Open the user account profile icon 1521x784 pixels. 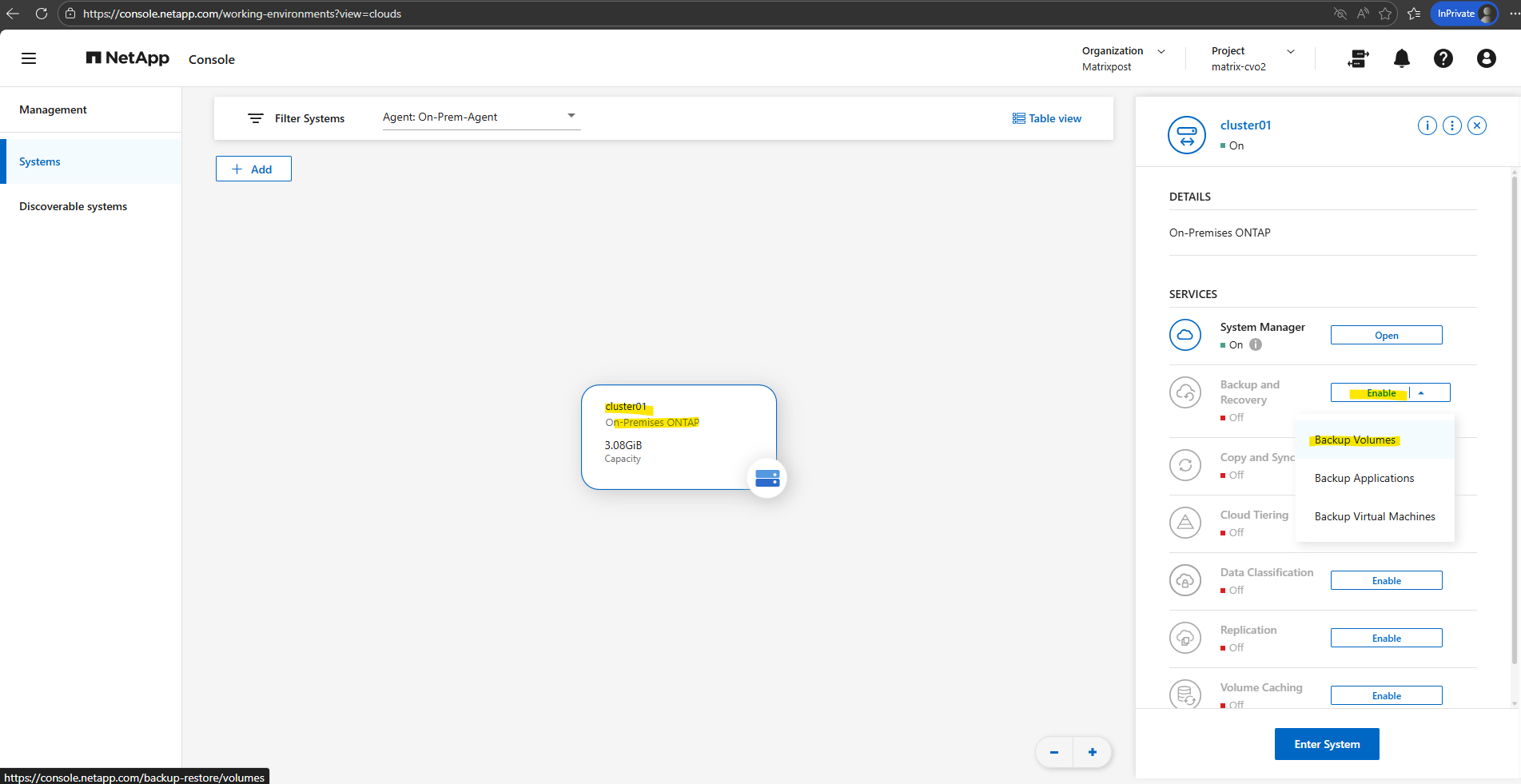tap(1486, 58)
